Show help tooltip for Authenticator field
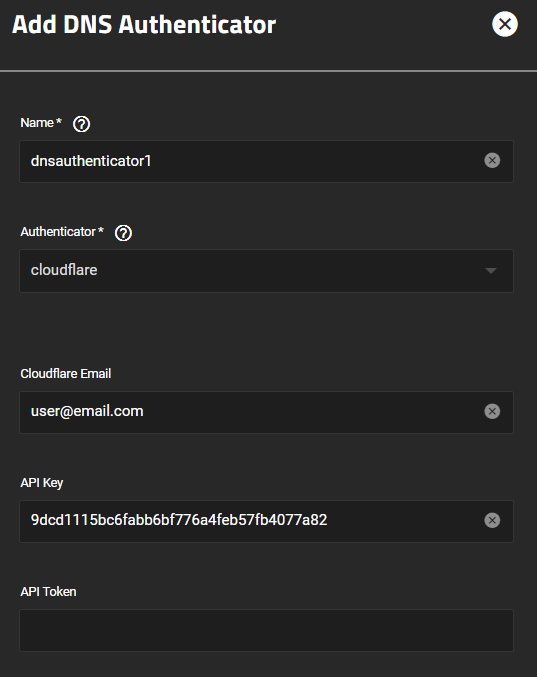This screenshot has width=537, height=677. (123, 233)
